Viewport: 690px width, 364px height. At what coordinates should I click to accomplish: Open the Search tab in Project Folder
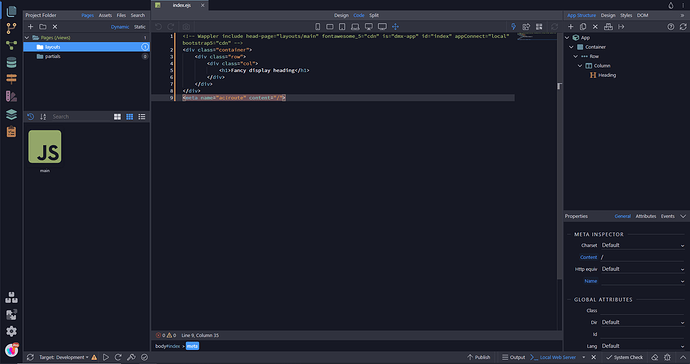point(138,15)
